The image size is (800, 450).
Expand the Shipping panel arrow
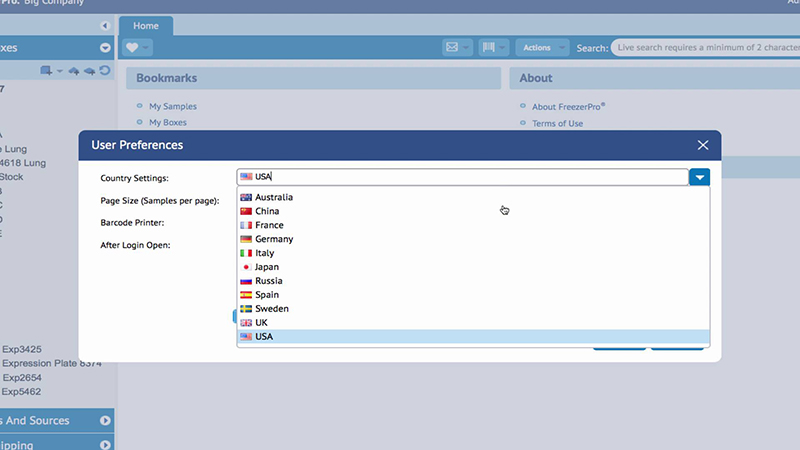105,444
